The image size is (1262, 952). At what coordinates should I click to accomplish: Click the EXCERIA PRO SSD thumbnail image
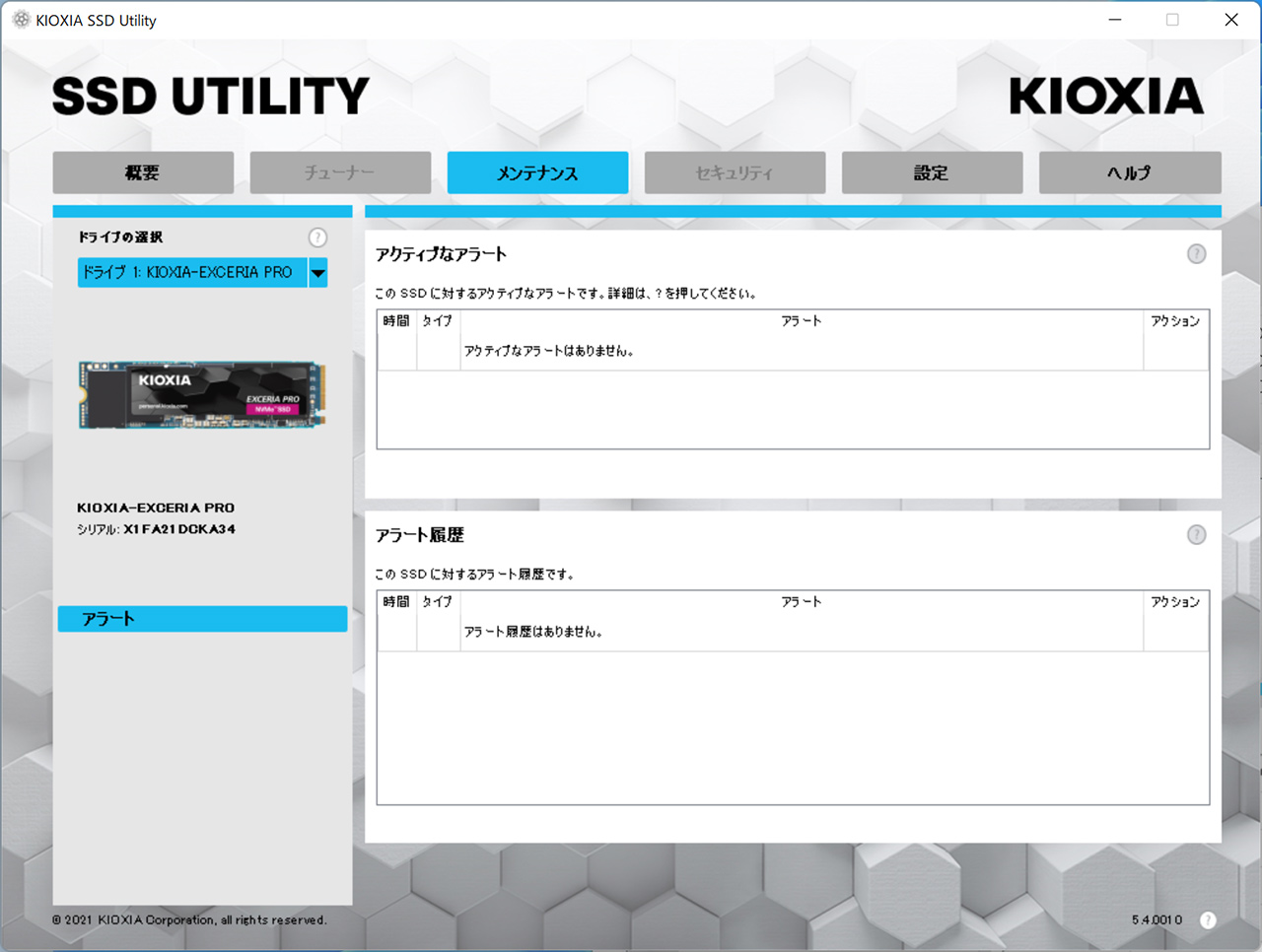tap(202, 394)
